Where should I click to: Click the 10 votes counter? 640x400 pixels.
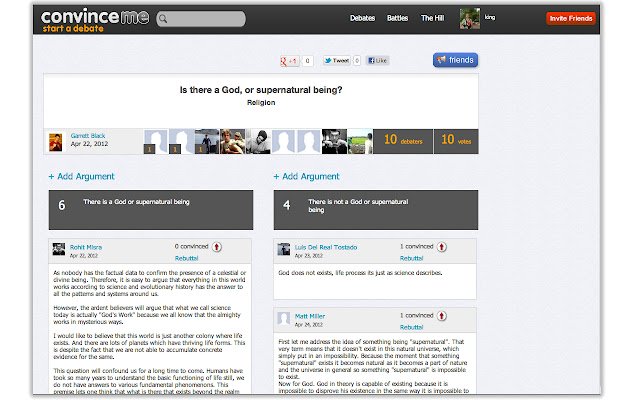click(456, 141)
